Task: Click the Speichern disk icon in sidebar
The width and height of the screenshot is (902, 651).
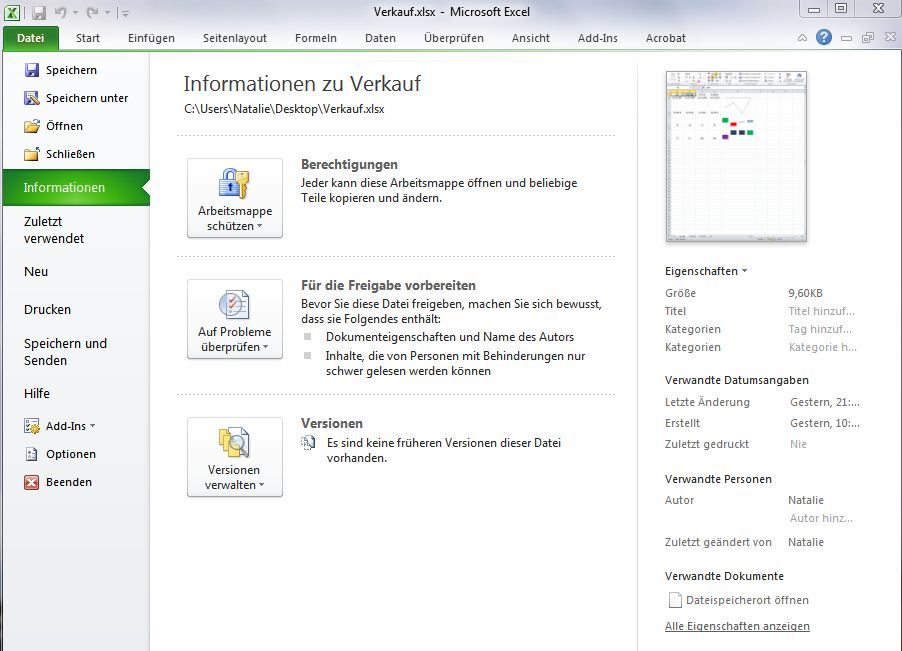Action: pos(32,70)
